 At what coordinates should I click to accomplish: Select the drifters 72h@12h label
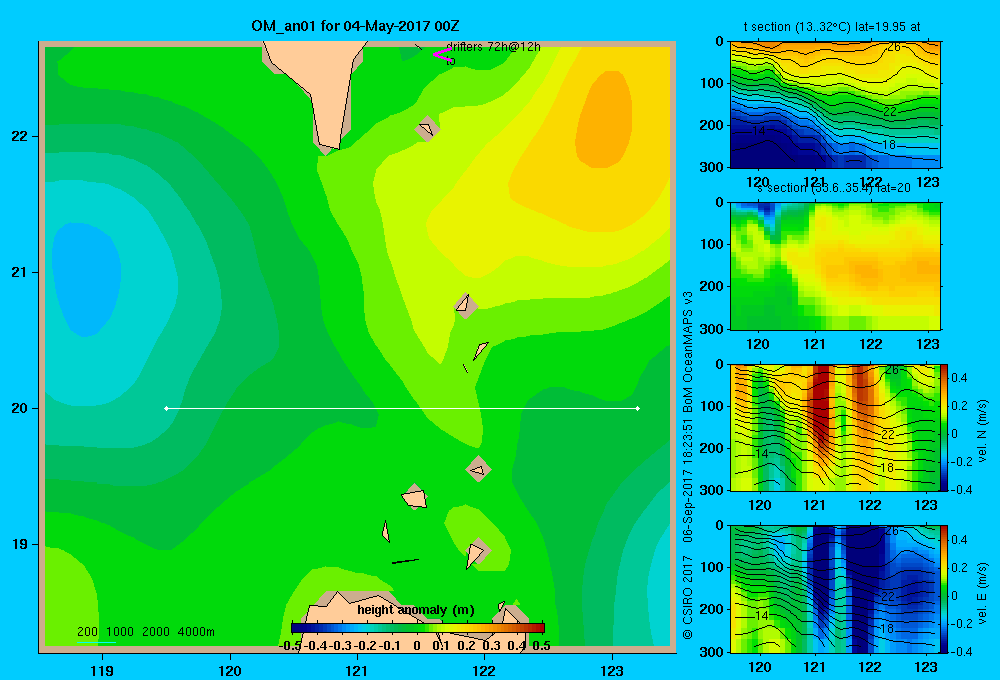(x=493, y=47)
